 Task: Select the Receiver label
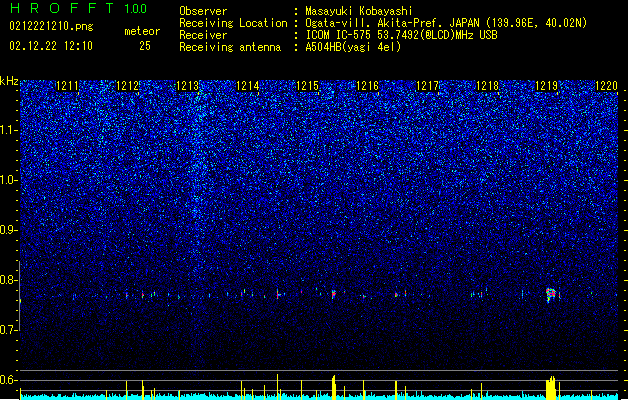tap(203, 35)
